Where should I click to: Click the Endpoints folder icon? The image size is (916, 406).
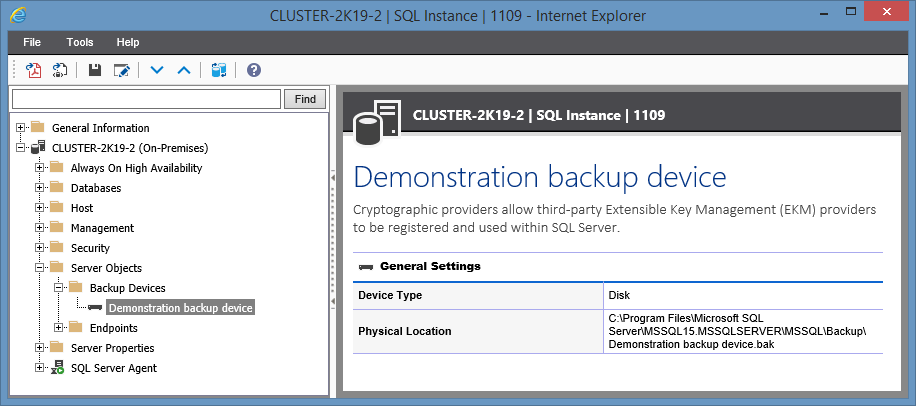(75, 327)
